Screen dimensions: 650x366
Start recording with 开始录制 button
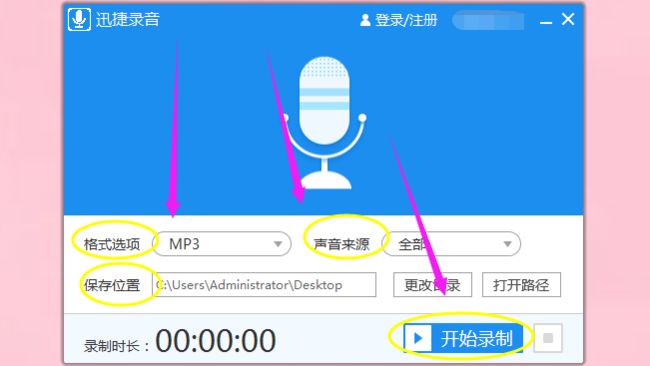[463, 338]
